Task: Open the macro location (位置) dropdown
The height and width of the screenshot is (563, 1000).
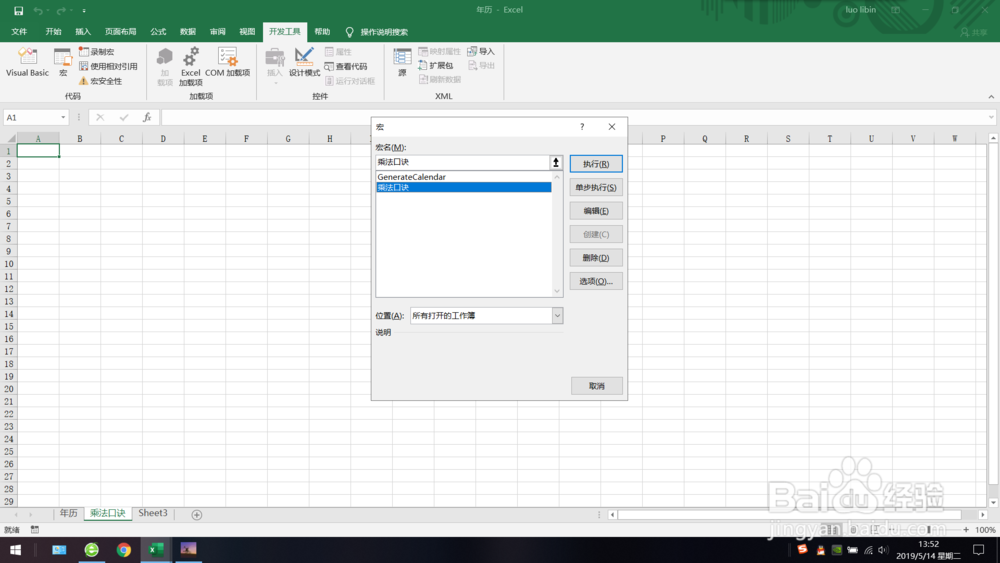Action: [557, 316]
